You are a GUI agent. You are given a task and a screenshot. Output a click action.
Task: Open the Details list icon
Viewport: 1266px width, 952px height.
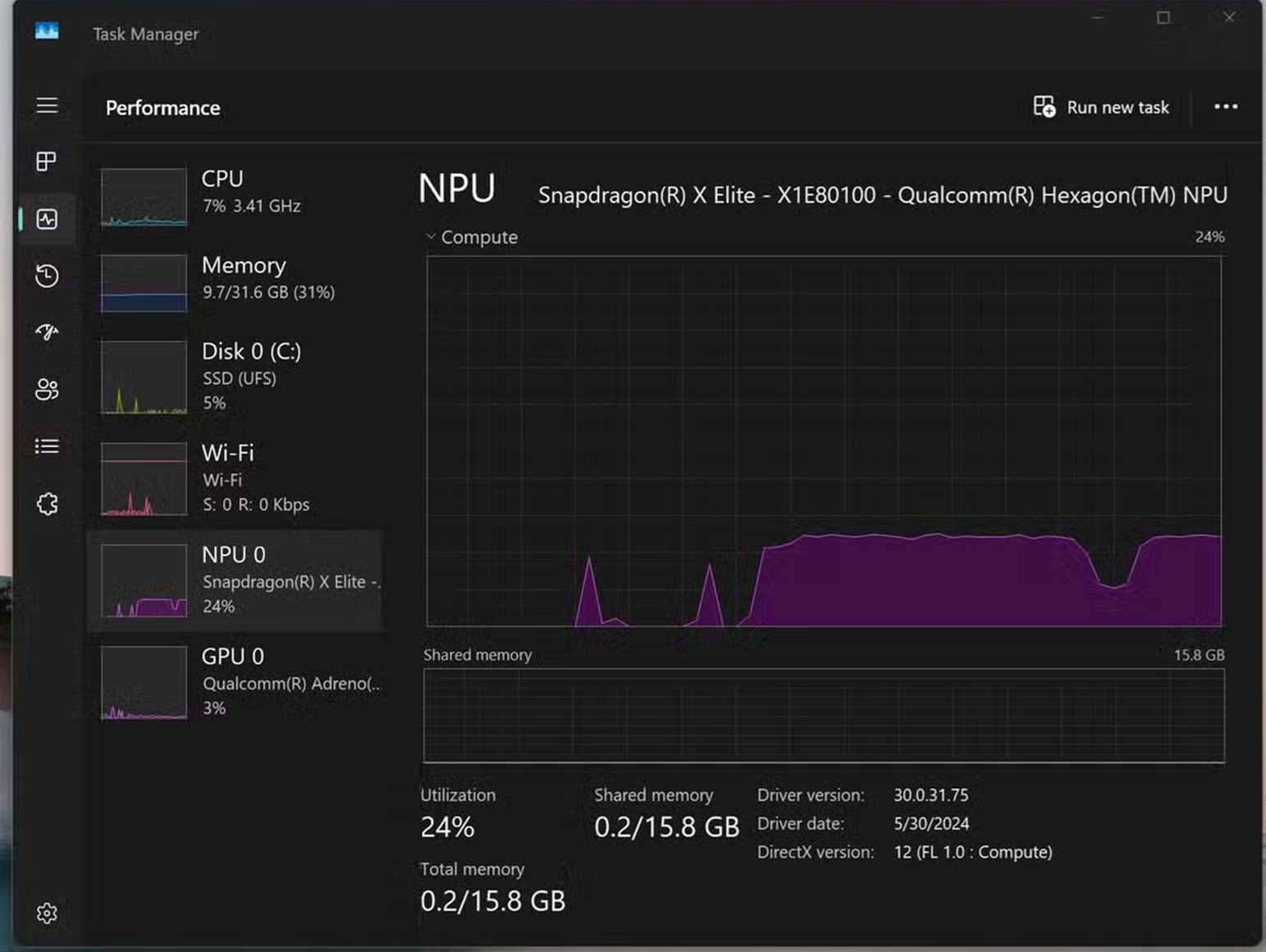tap(47, 446)
